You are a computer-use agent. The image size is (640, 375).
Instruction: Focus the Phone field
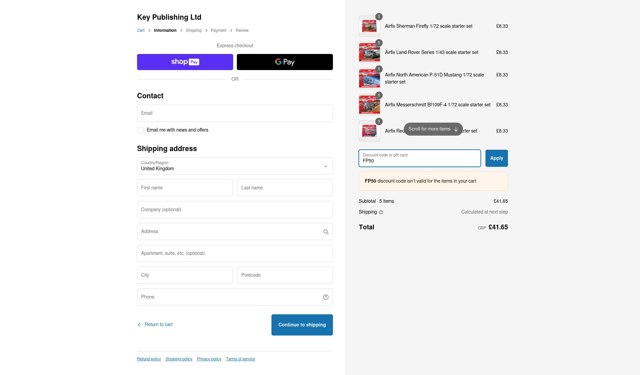[235, 297]
